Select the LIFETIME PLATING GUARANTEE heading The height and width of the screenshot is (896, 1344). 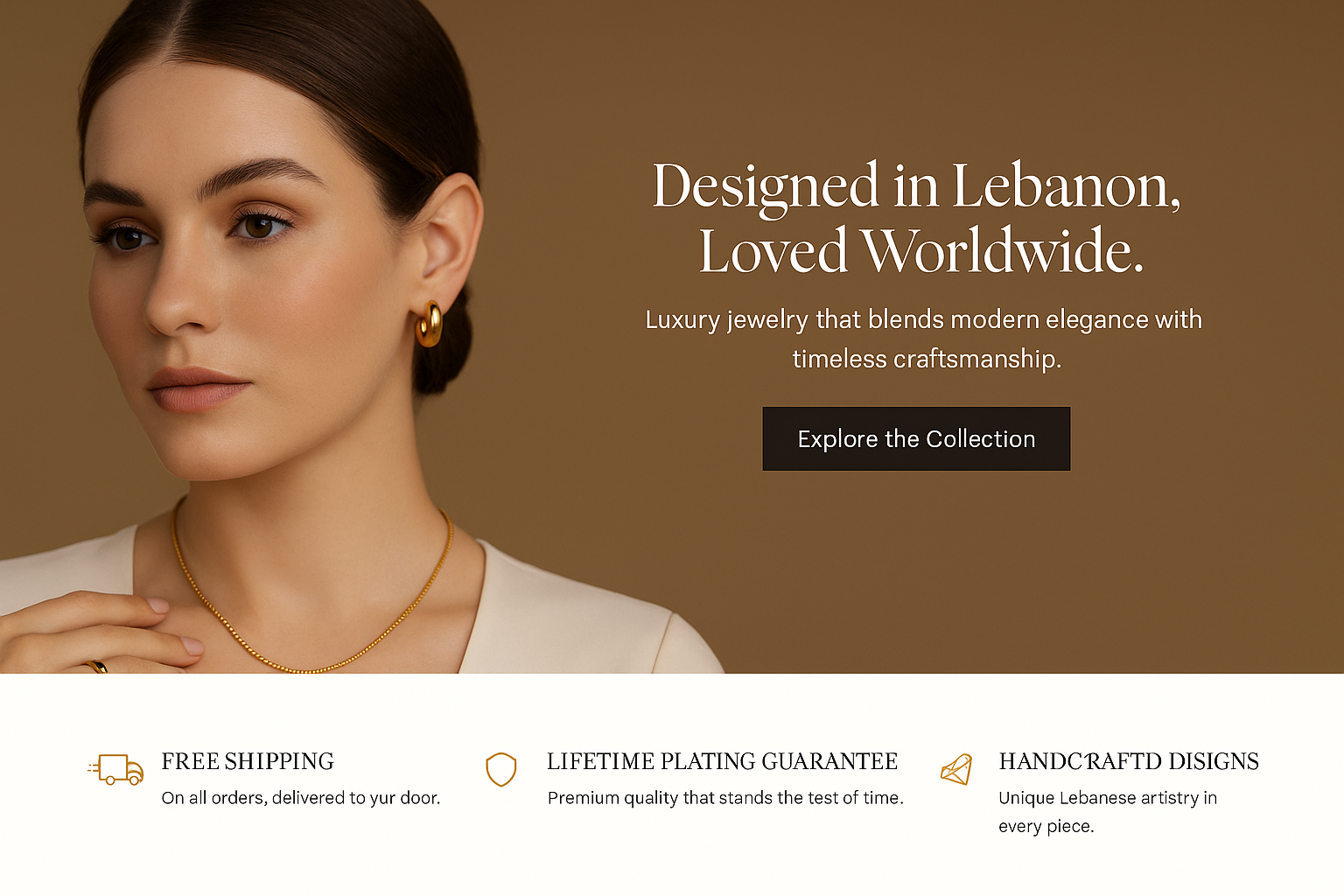[x=723, y=761]
